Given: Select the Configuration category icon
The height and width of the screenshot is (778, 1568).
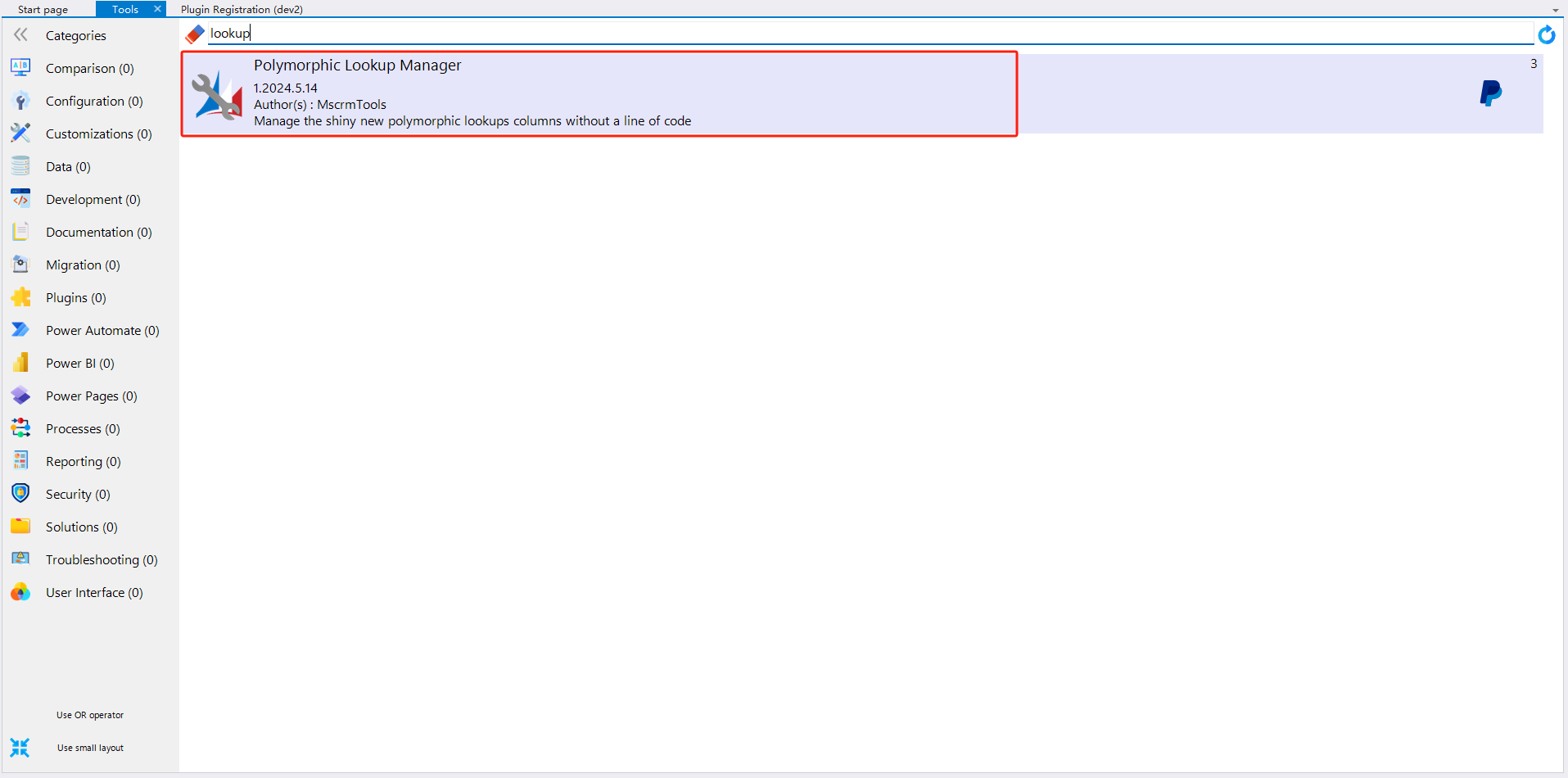Looking at the screenshot, I should (x=20, y=101).
